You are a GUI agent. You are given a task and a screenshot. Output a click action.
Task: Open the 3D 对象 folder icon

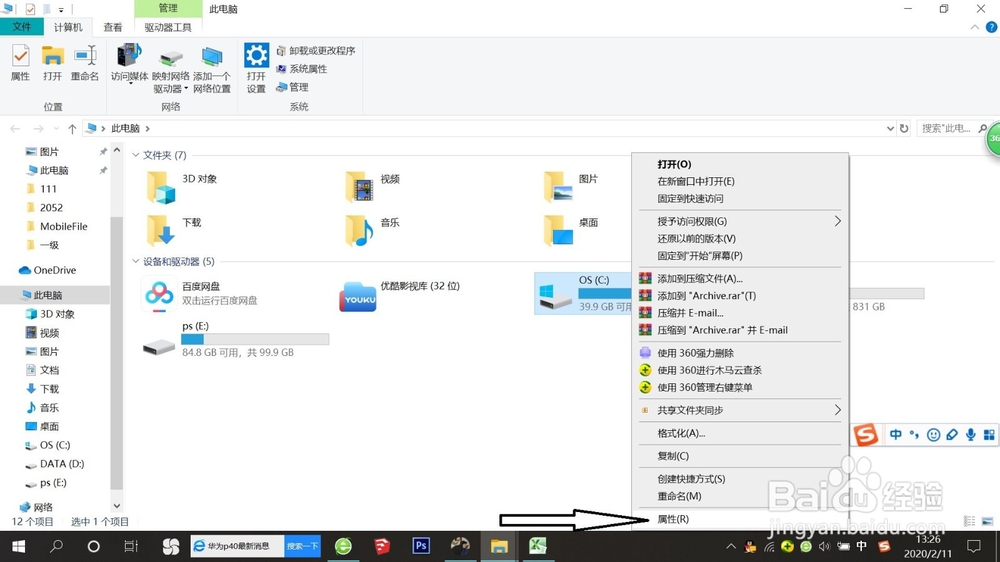coord(161,188)
